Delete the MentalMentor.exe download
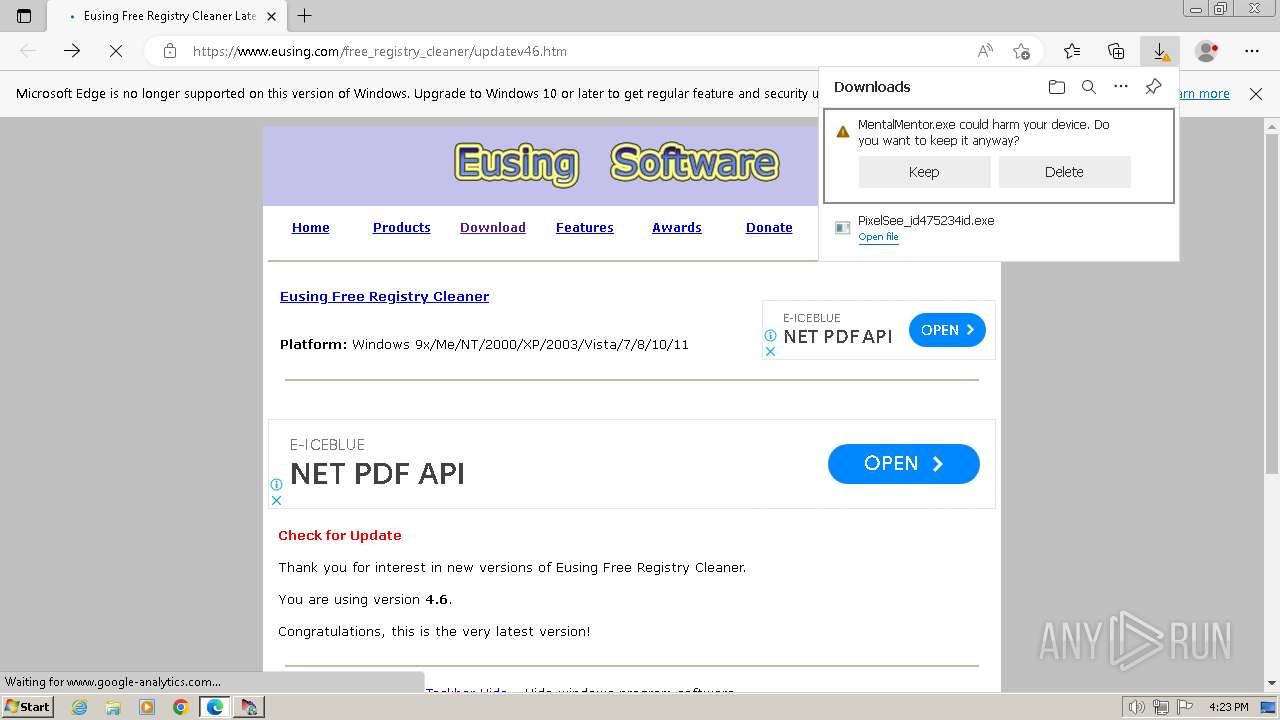 pyautogui.click(x=1064, y=172)
